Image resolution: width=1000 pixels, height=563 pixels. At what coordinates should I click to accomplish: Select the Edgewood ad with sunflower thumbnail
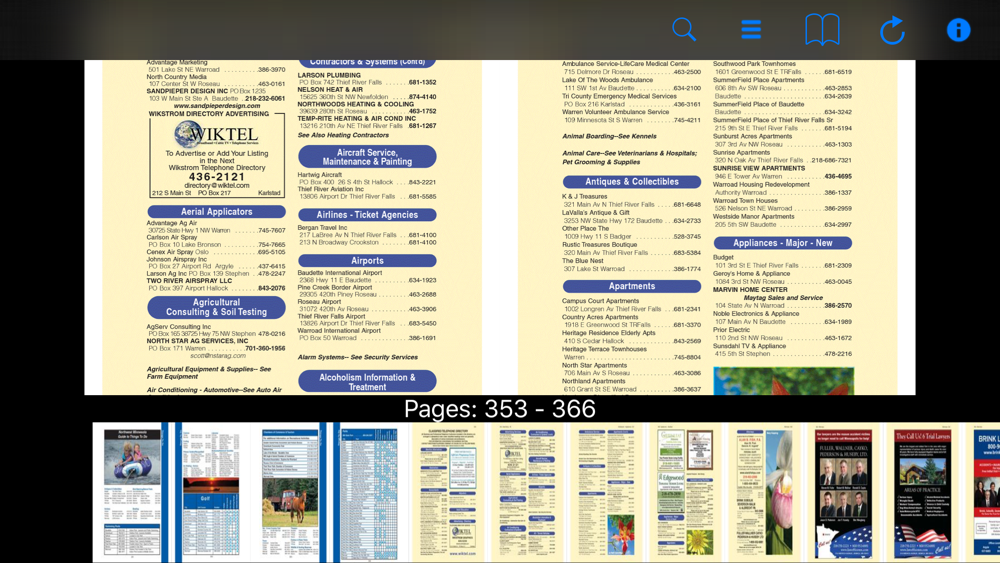686,492
